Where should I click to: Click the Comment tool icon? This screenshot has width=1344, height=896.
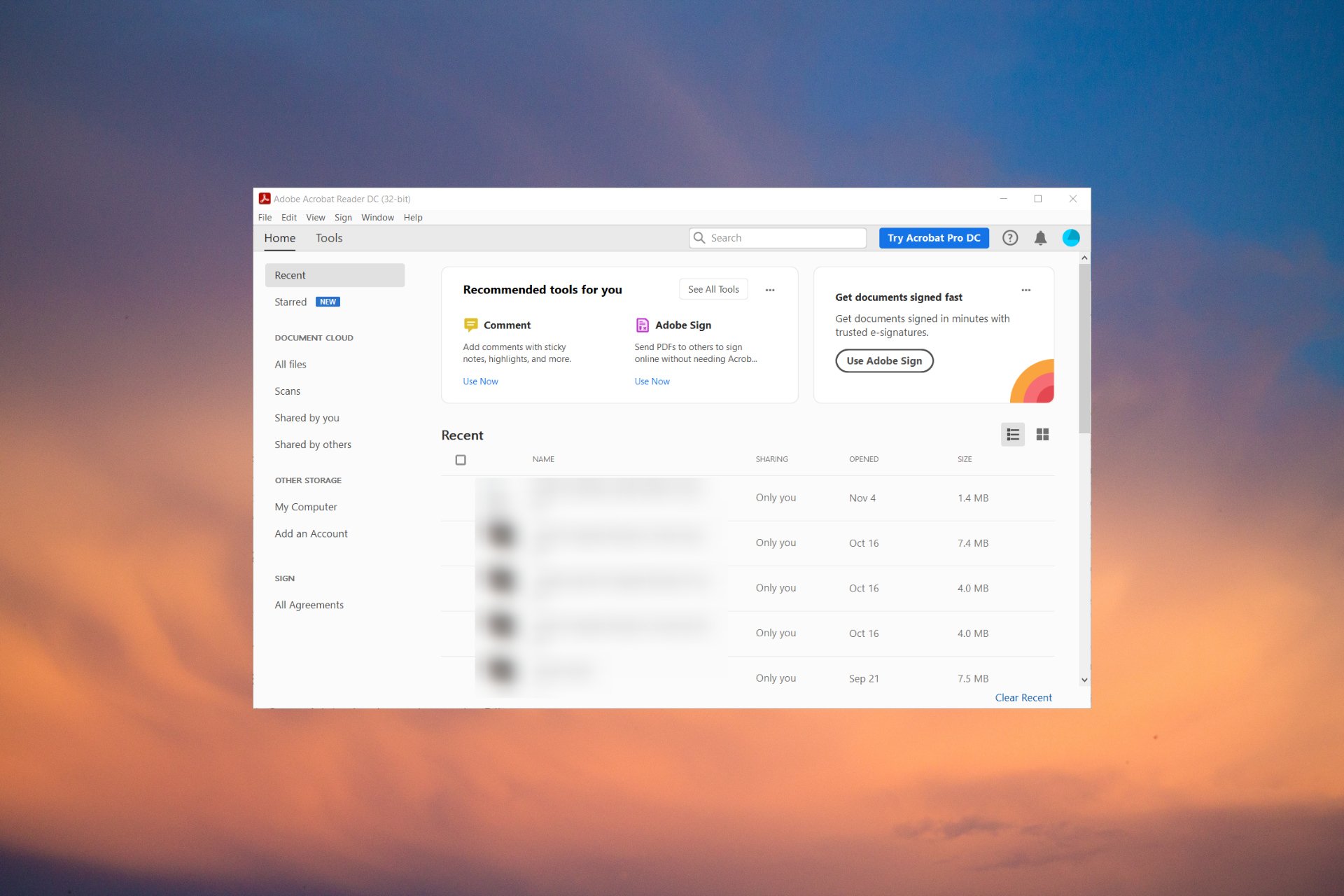tap(470, 324)
